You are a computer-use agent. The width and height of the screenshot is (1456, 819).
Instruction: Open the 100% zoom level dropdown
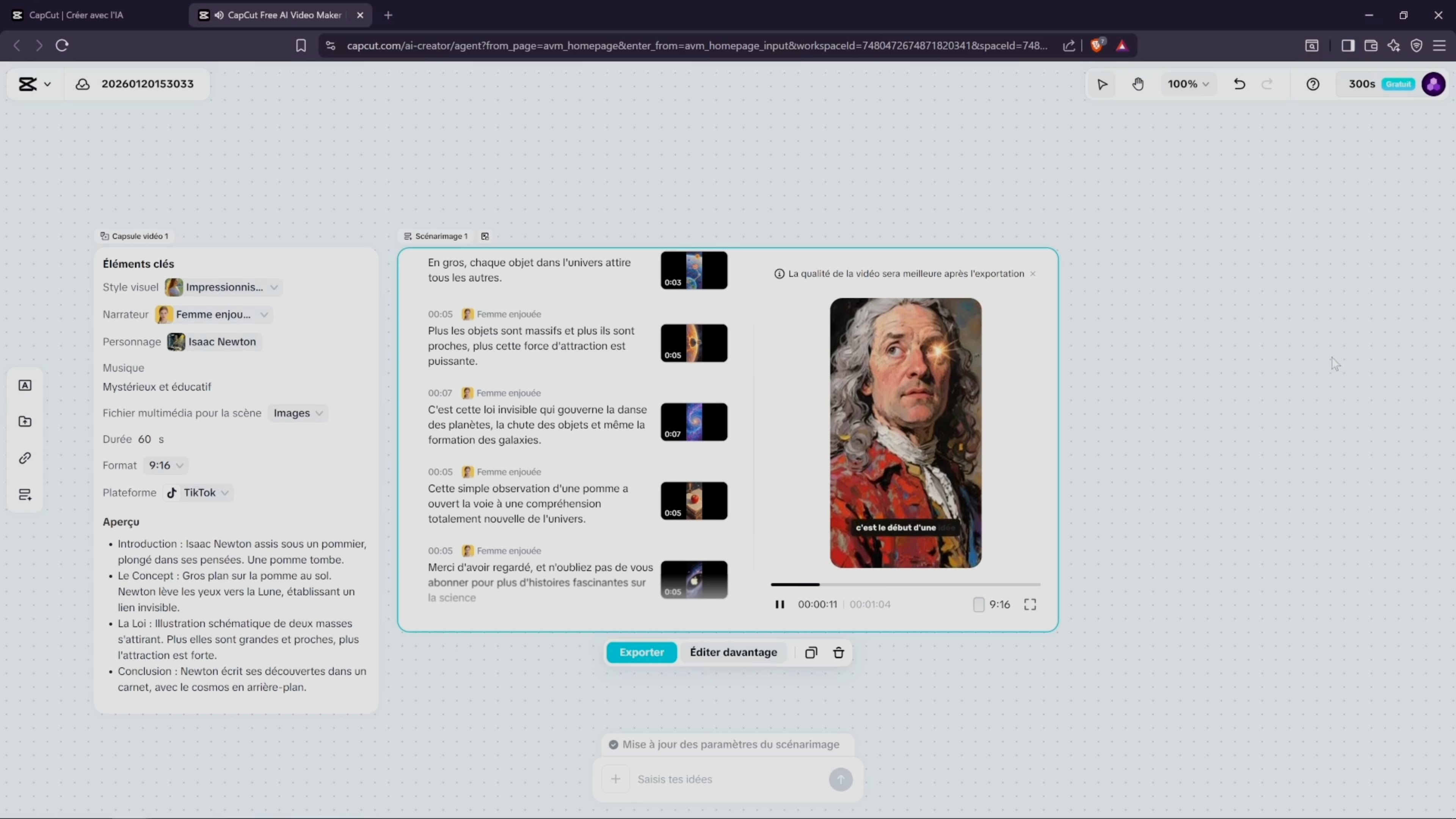pyautogui.click(x=1188, y=84)
